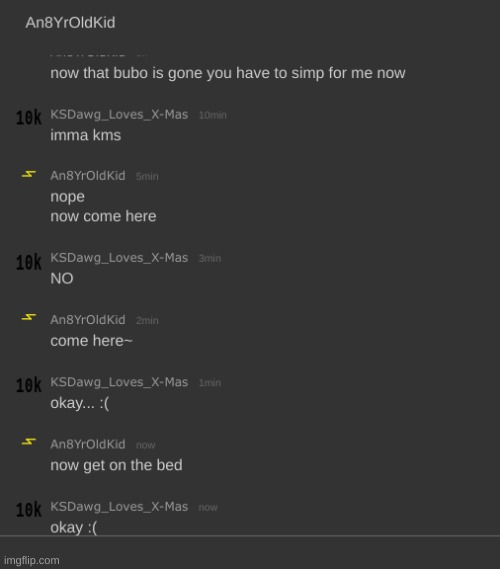Click the An8YrOldKid chat header title
The height and width of the screenshot is (569, 500).
[x=70, y=22]
